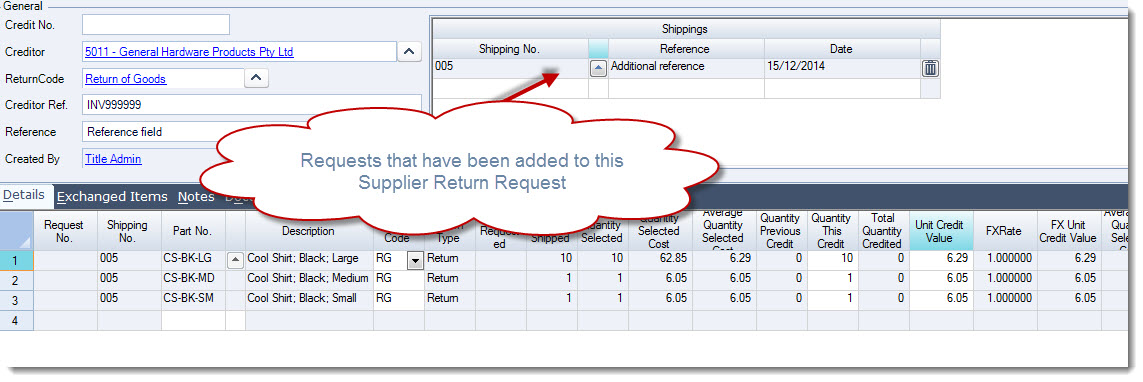
Task: Select the 15/12/2014 date cell
Action: pos(842,69)
